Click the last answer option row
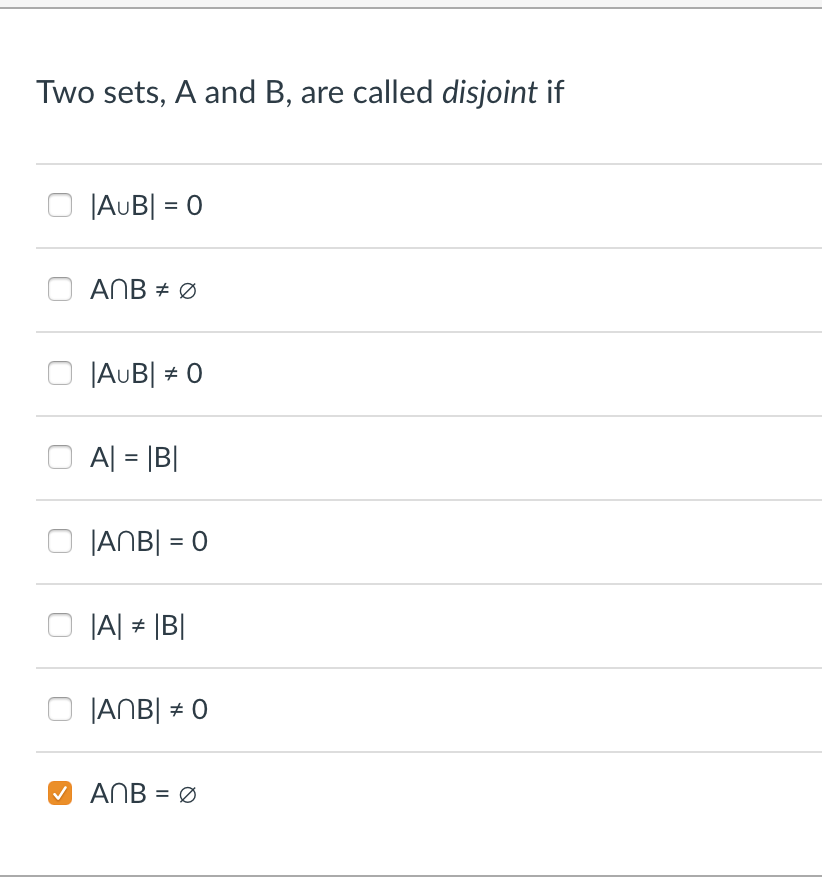822x890 pixels. (x=400, y=793)
